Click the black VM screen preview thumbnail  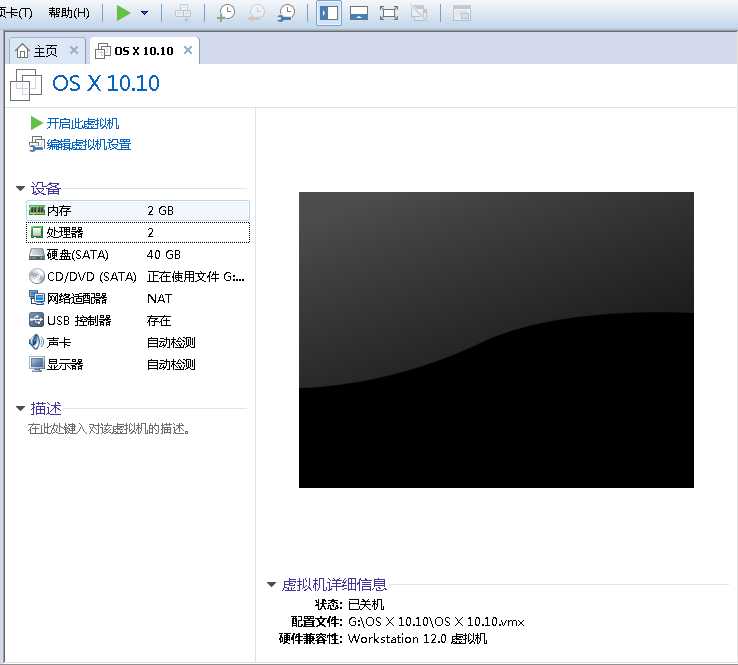(496, 340)
